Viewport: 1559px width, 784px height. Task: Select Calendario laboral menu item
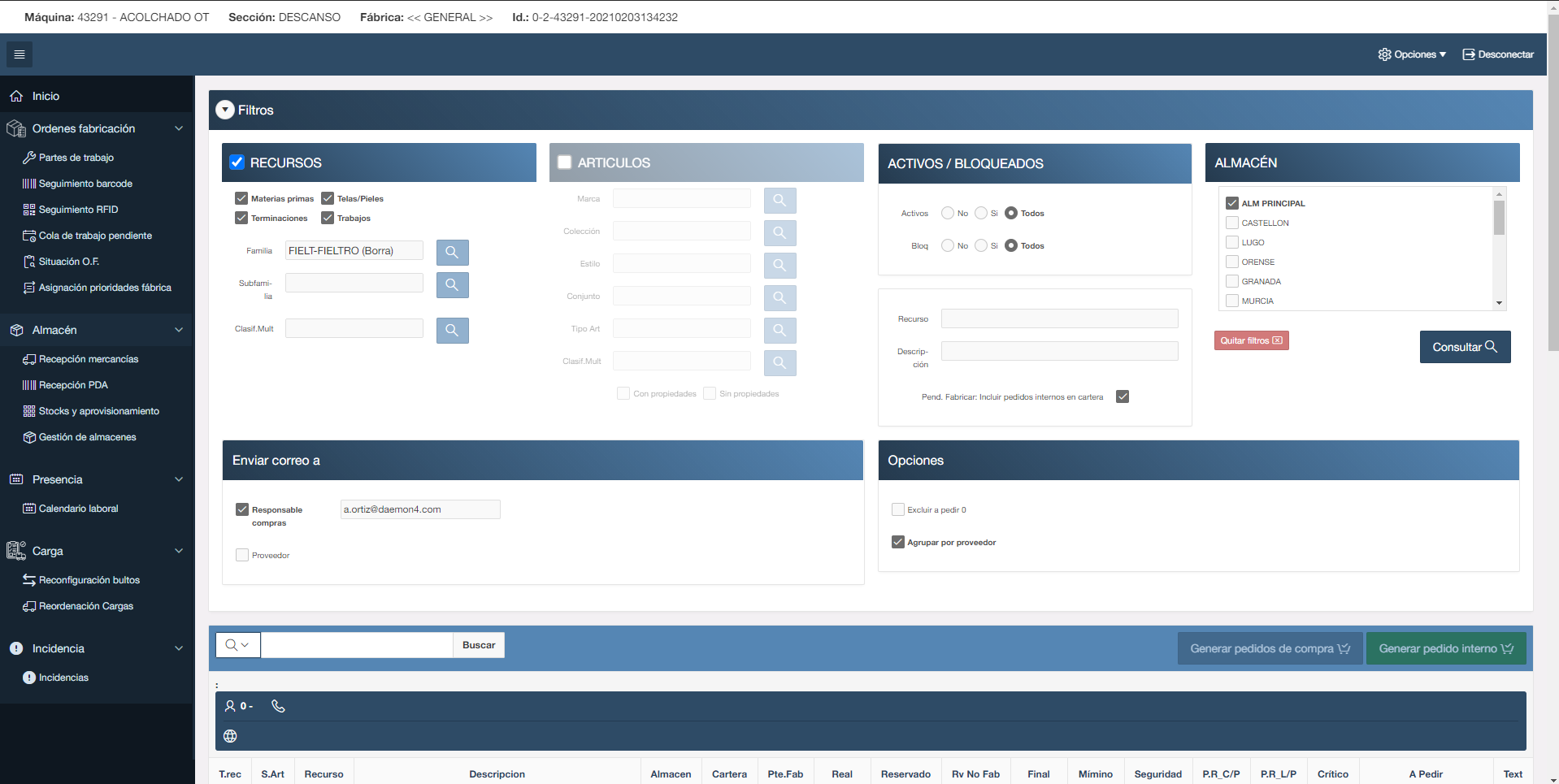pyautogui.click(x=76, y=508)
